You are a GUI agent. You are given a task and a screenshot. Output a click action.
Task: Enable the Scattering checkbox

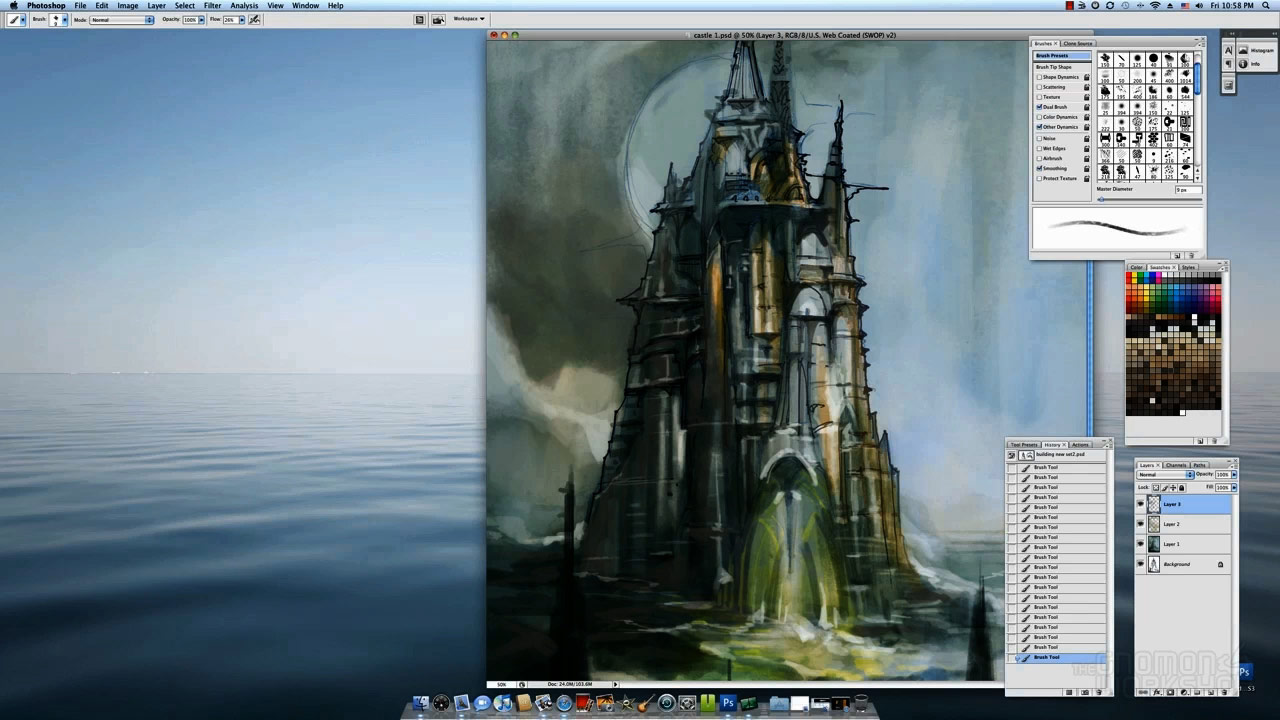pyautogui.click(x=1039, y=87)
